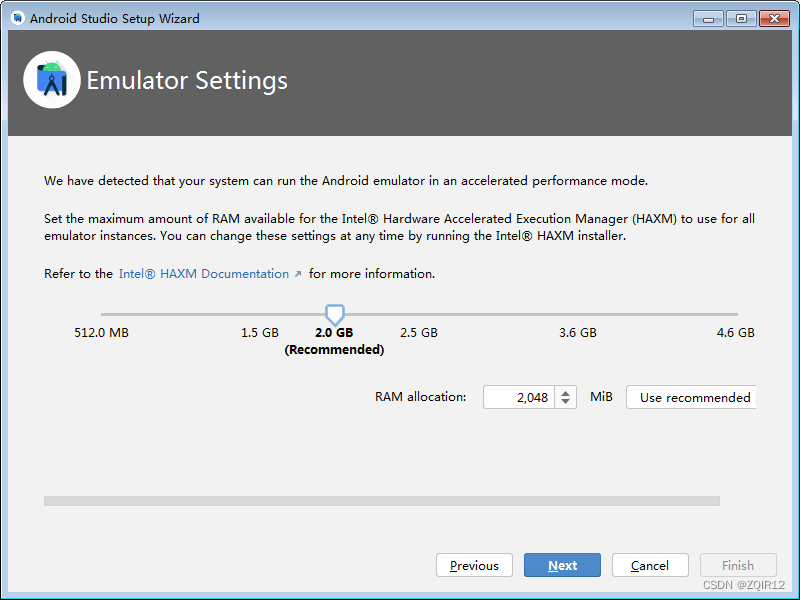The image size is (800, 600).
Task: Minimize the Setup Wizard window
Action: tap(708, 19)
